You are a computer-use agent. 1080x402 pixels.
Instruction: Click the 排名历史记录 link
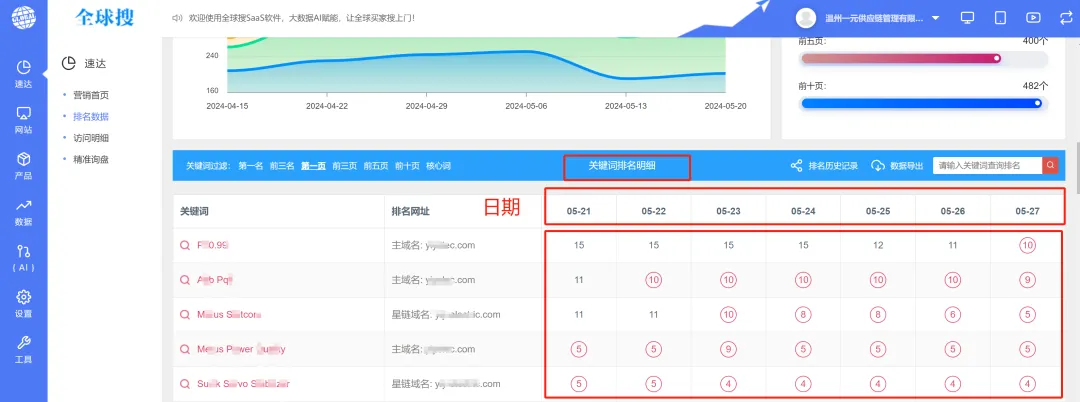(824, 166)
